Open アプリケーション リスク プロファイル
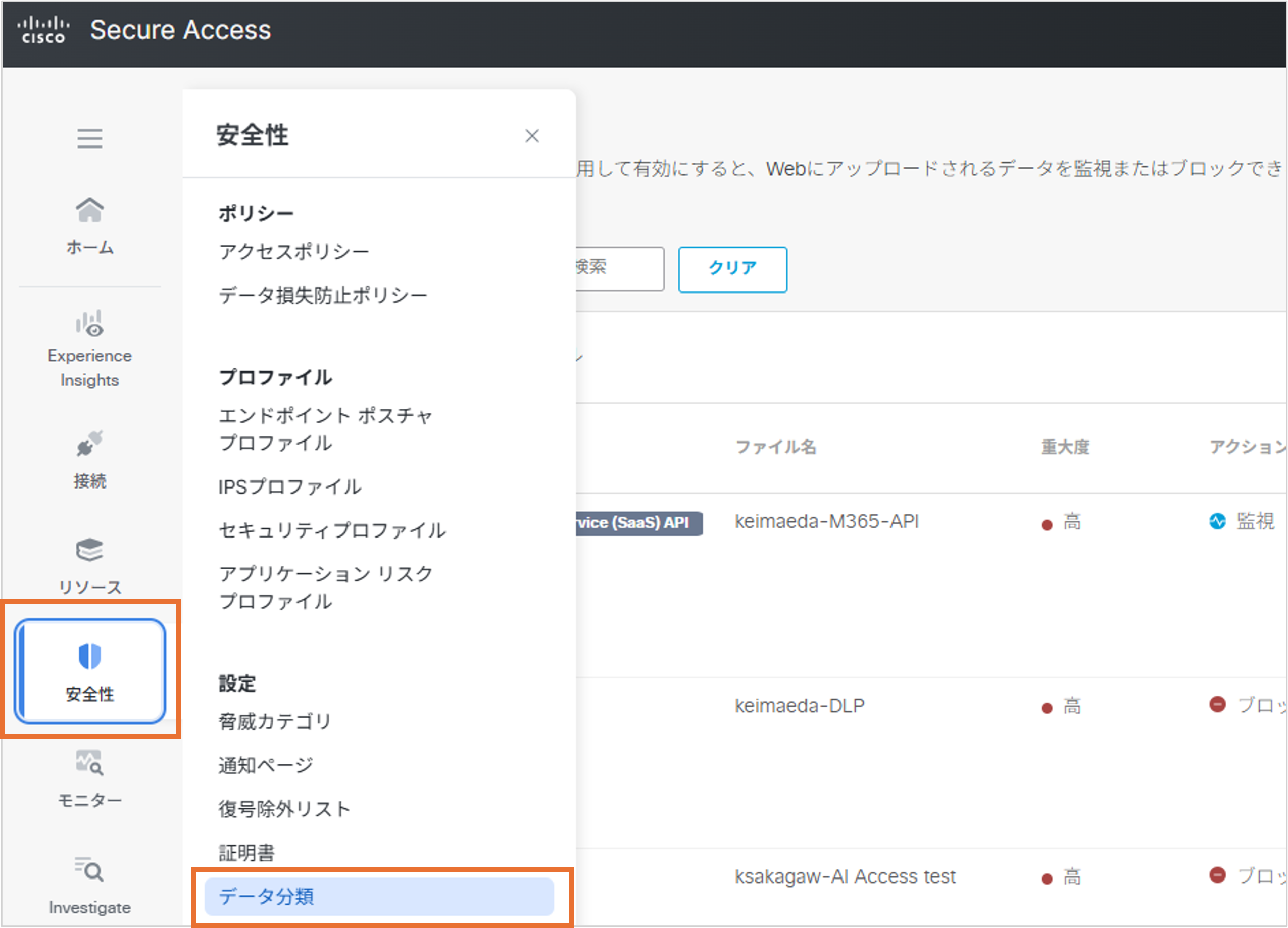 point(326,587)
